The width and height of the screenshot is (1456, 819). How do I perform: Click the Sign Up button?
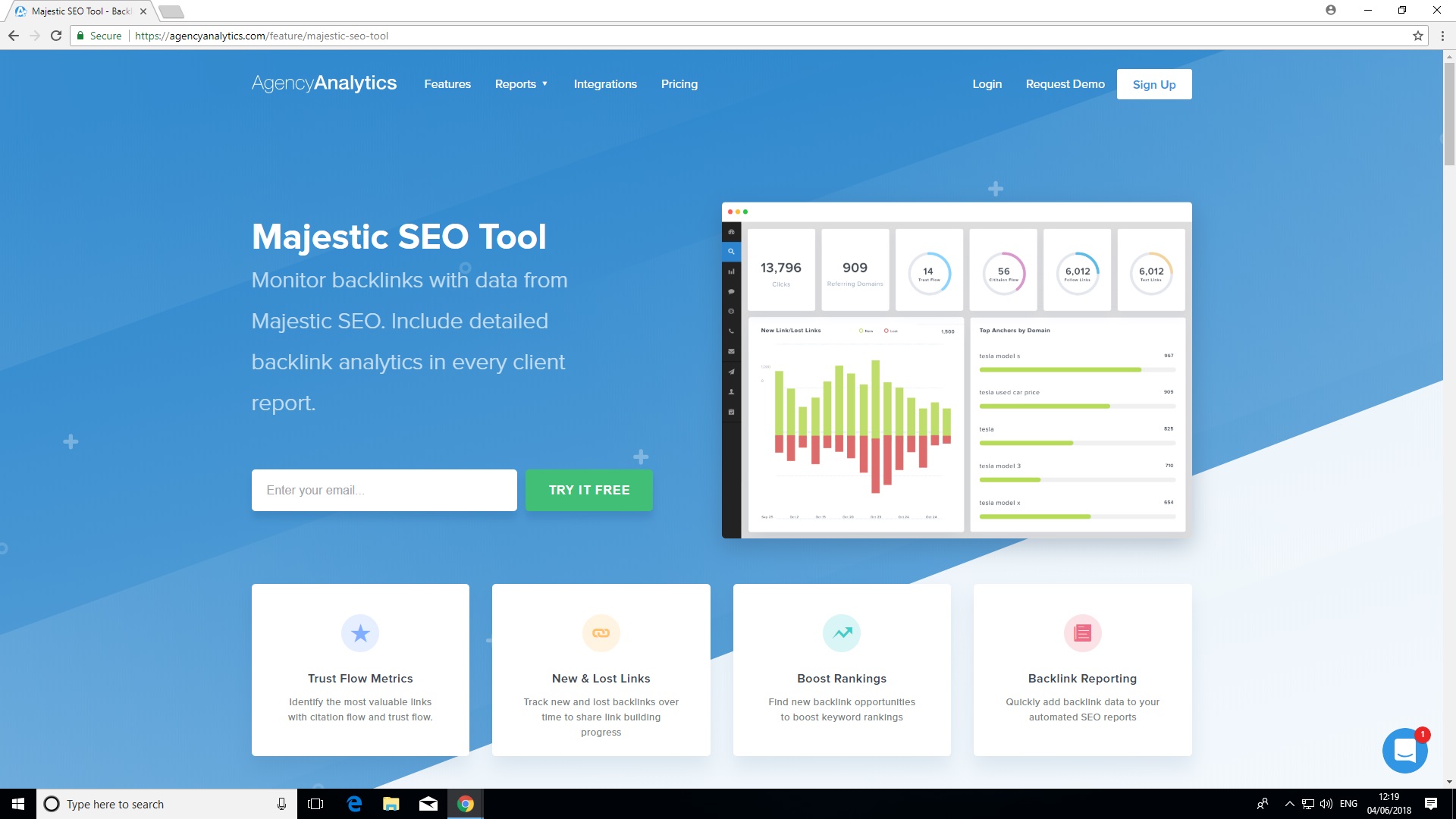point(1154,84)
